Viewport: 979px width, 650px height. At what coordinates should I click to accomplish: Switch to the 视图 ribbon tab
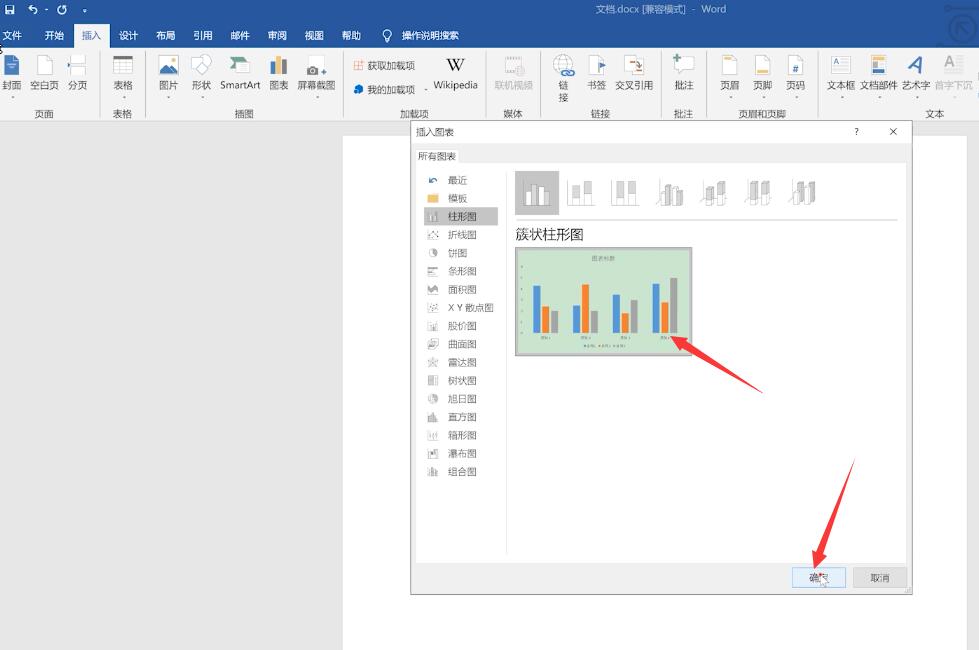tap(314, 36)
